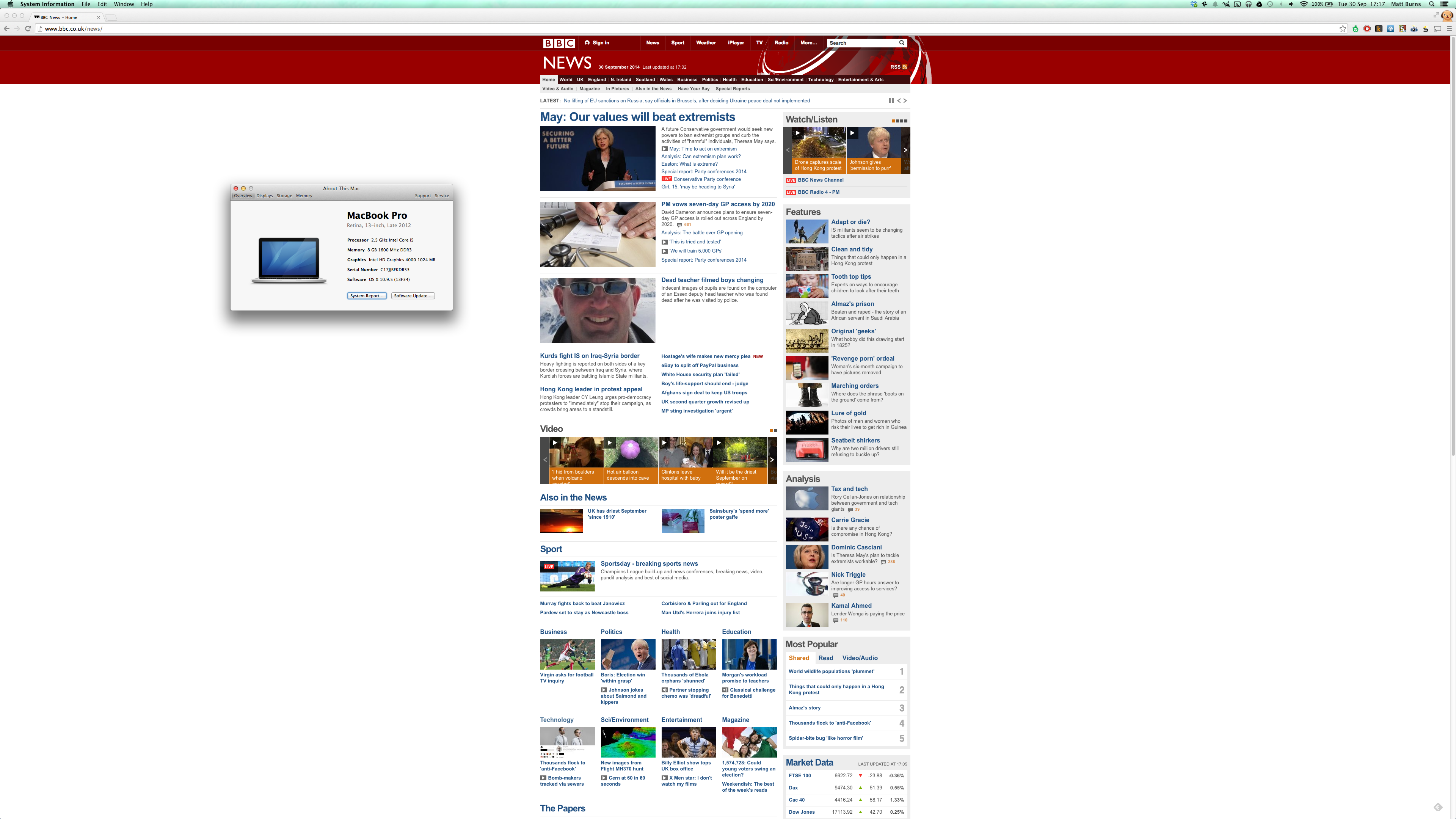Switch to Memory tab in About This Mac
Viewport: 1456px width, 819px height.
click(x=304, y=196)
